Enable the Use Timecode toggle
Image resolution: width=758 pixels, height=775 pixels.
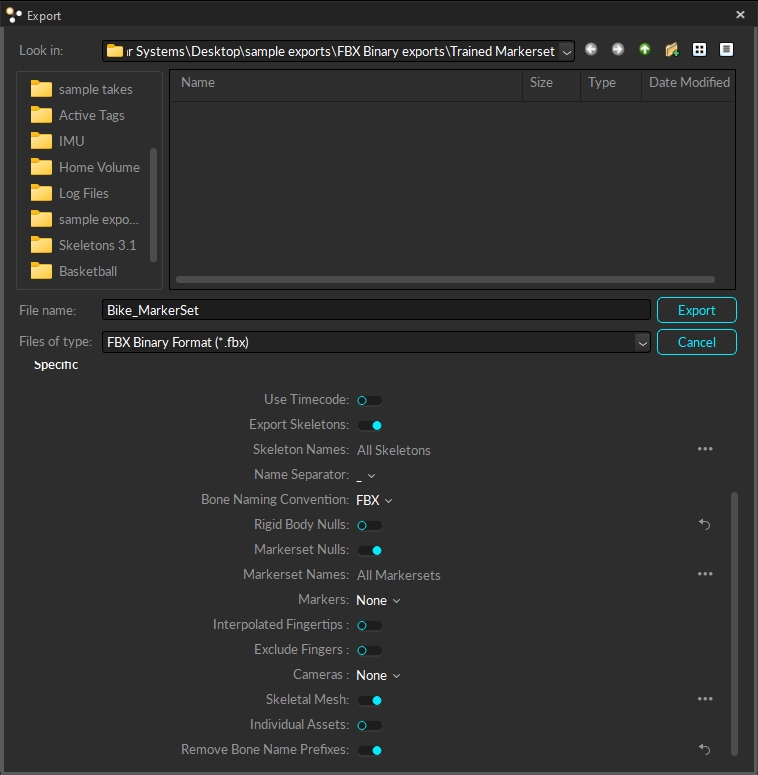[x=369, y=400]
